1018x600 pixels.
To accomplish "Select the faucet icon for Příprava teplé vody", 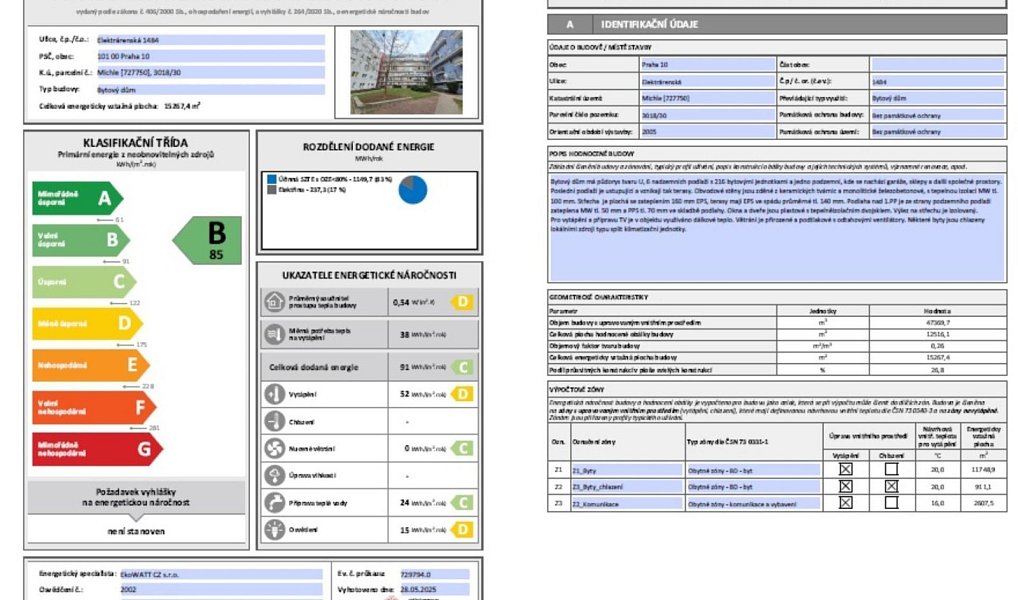I will [x=275, y=503].
